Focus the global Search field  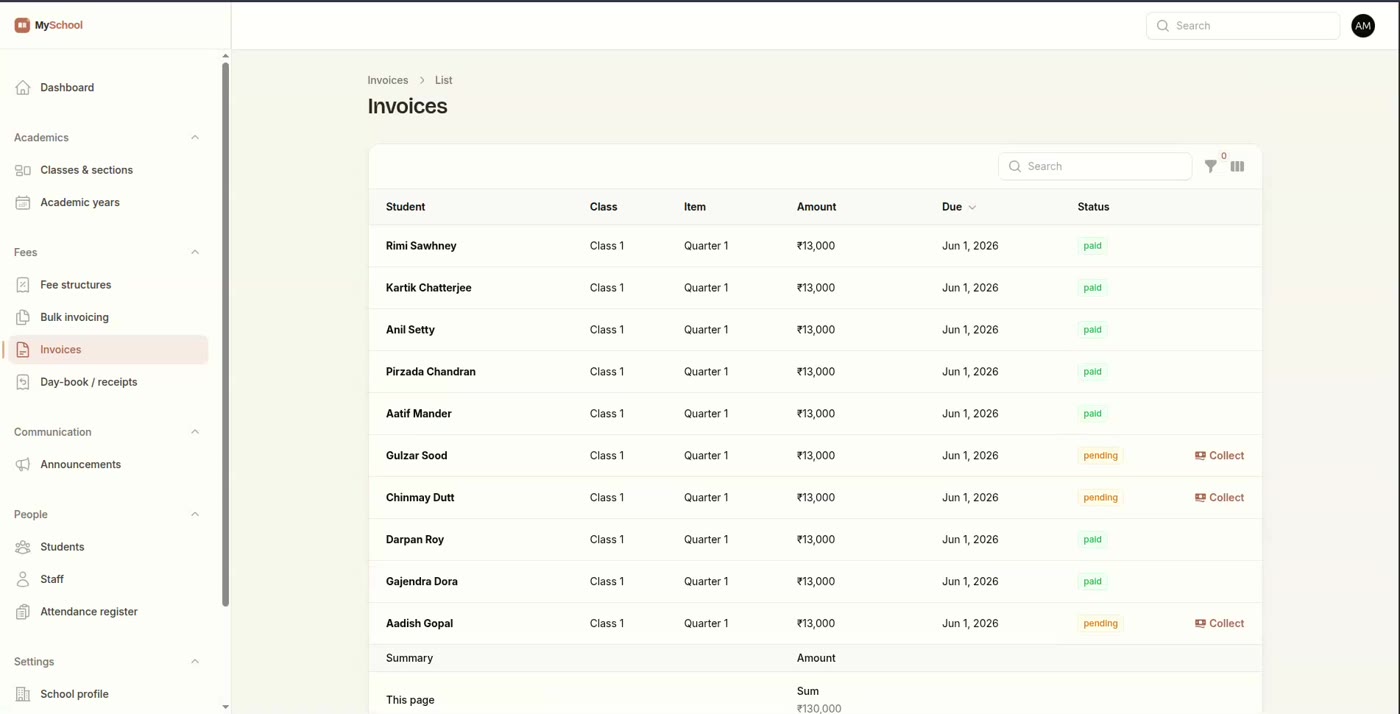click(1243, 26)
